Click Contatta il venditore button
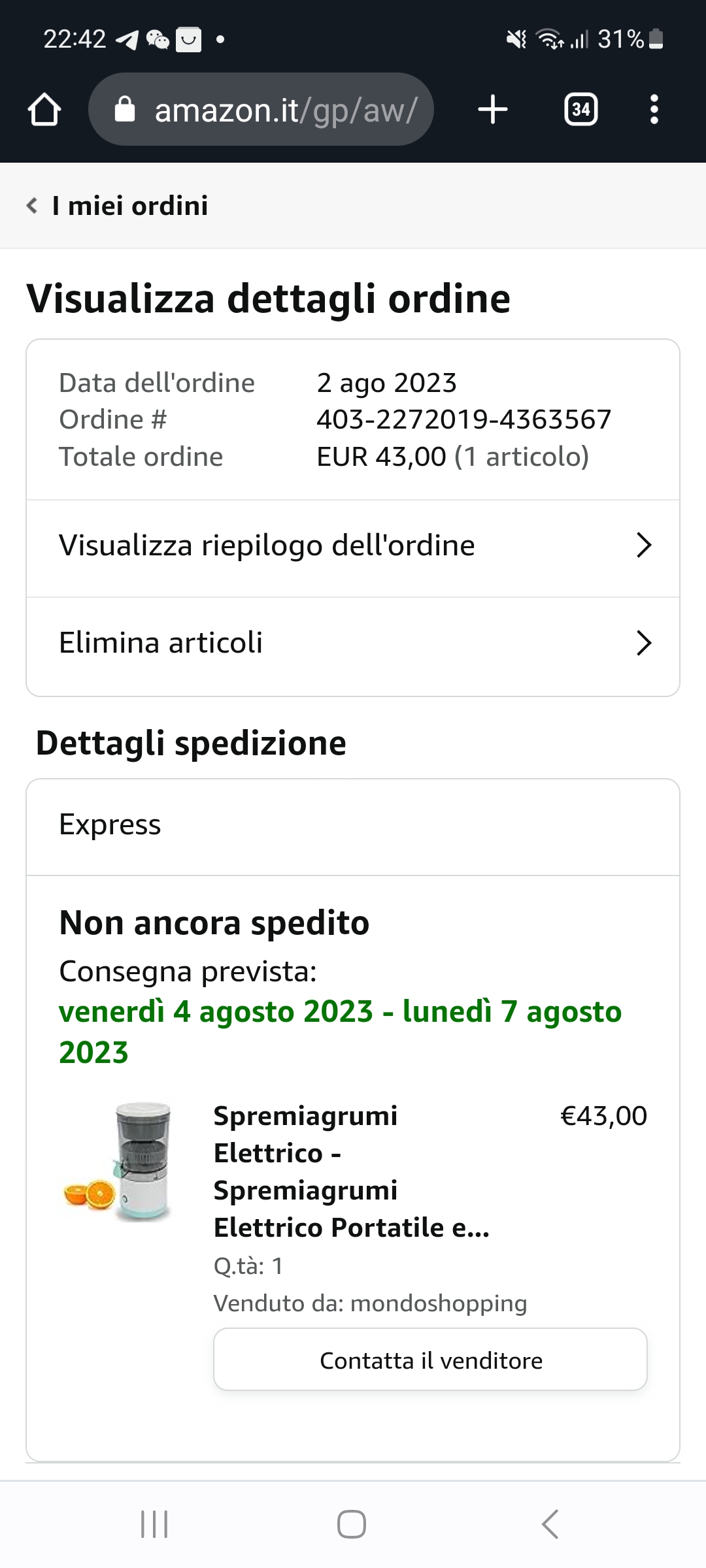 [430, 1360]
